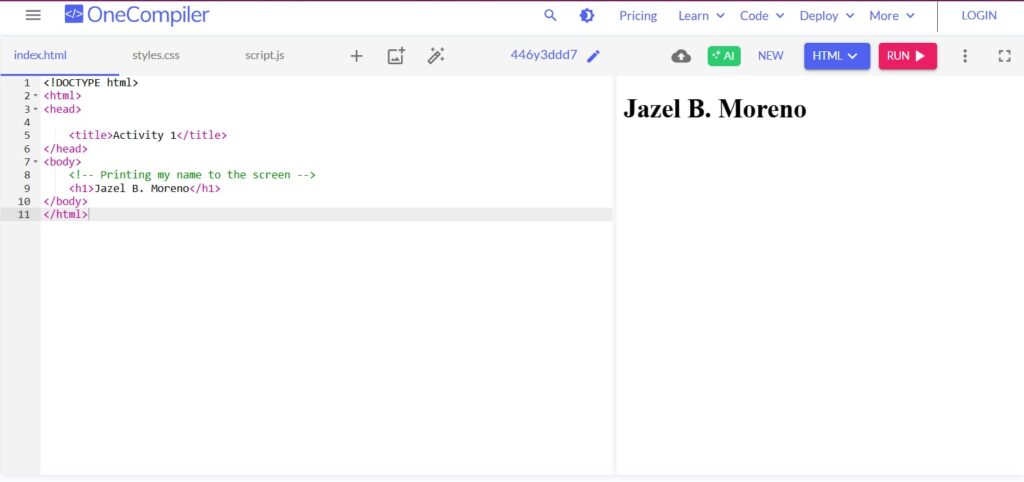Open the hamburger navigation menu

click(x=33, y=15)
